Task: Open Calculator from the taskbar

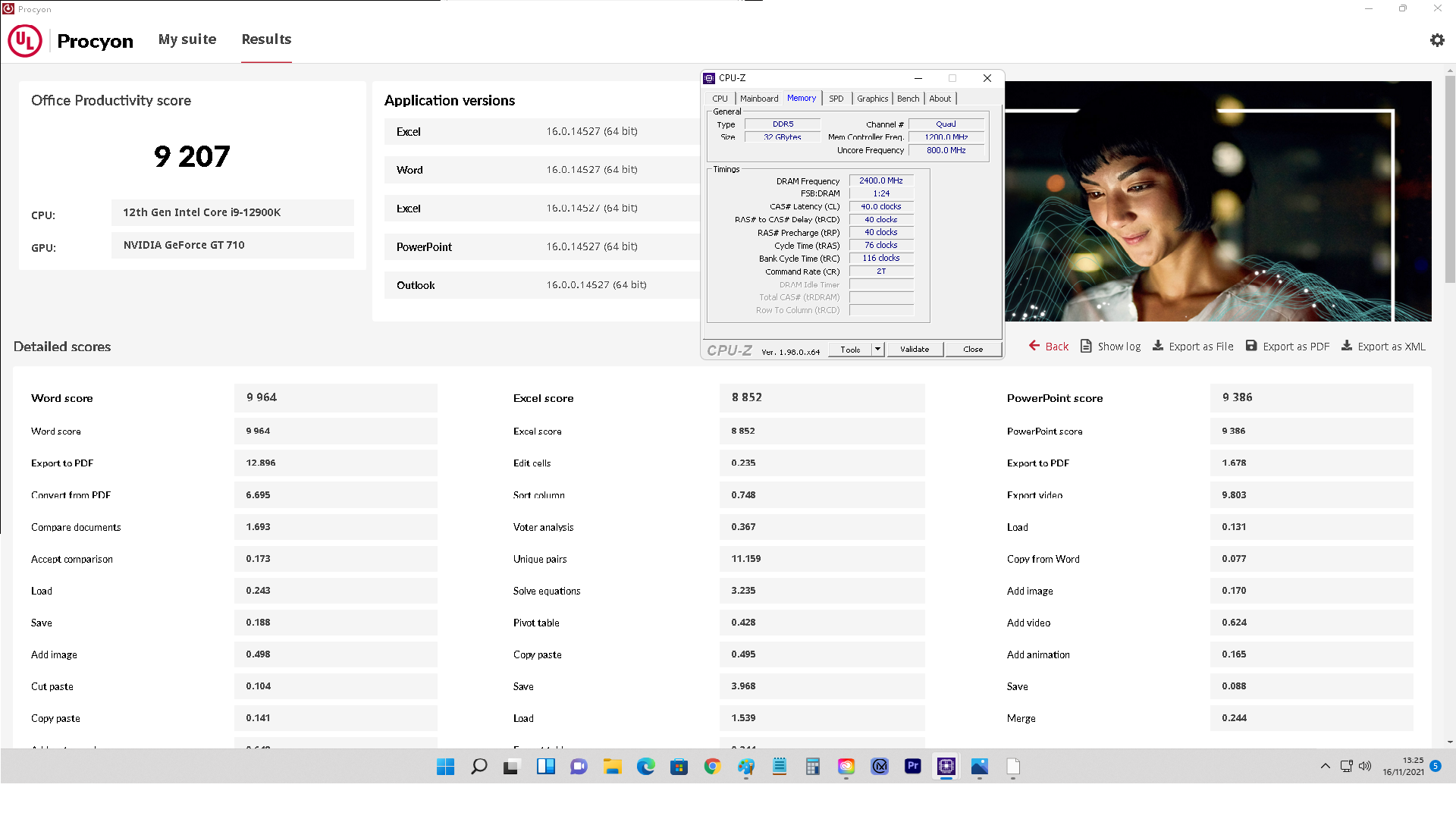Action: (813, 767)
